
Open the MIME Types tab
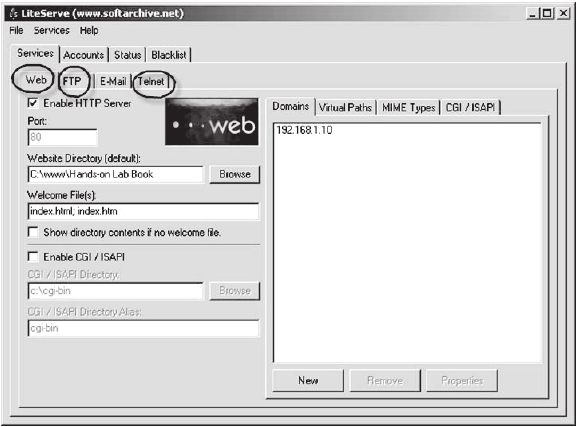408,108
